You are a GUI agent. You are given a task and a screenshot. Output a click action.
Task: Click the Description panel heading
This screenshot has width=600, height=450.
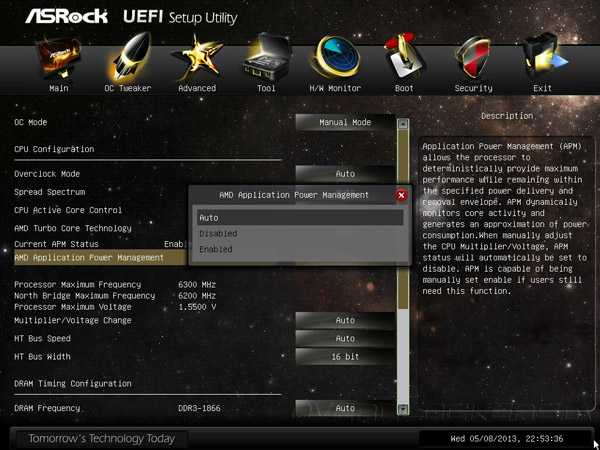(x=507, y=116)
